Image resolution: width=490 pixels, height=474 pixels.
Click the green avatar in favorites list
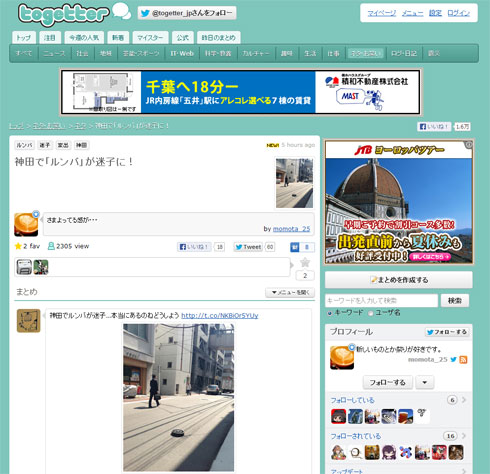click(x=41, y=267)
